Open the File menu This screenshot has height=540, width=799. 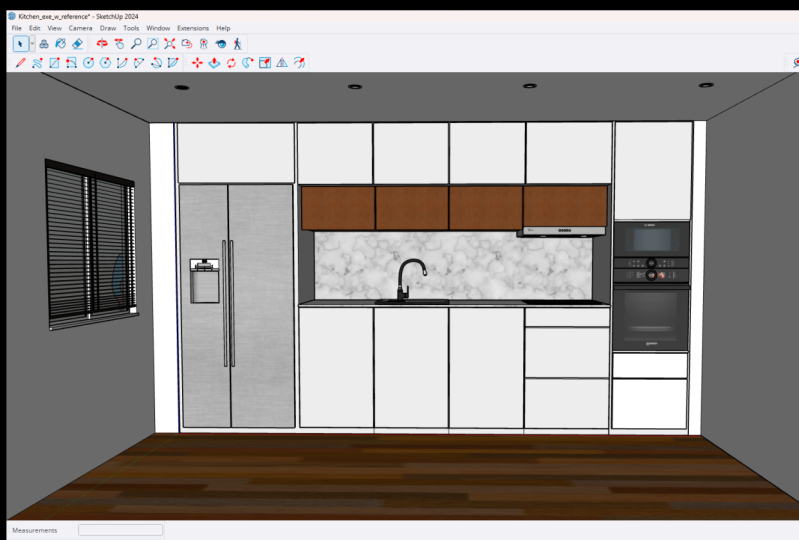pos(17,28)
